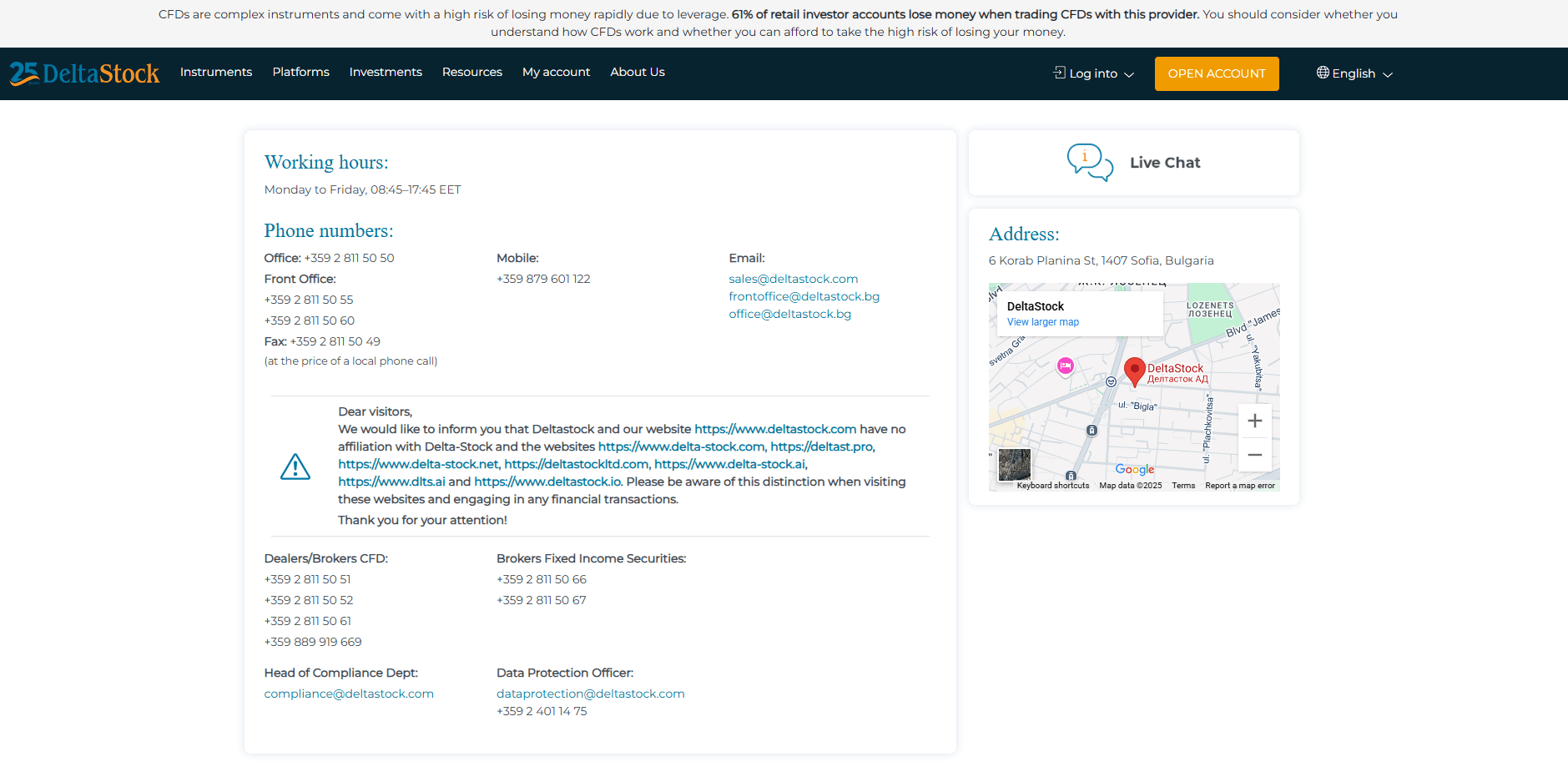1568x782 pixels.
Task: Click the 6 Korab Planina St address
Action: [1102, 260]
